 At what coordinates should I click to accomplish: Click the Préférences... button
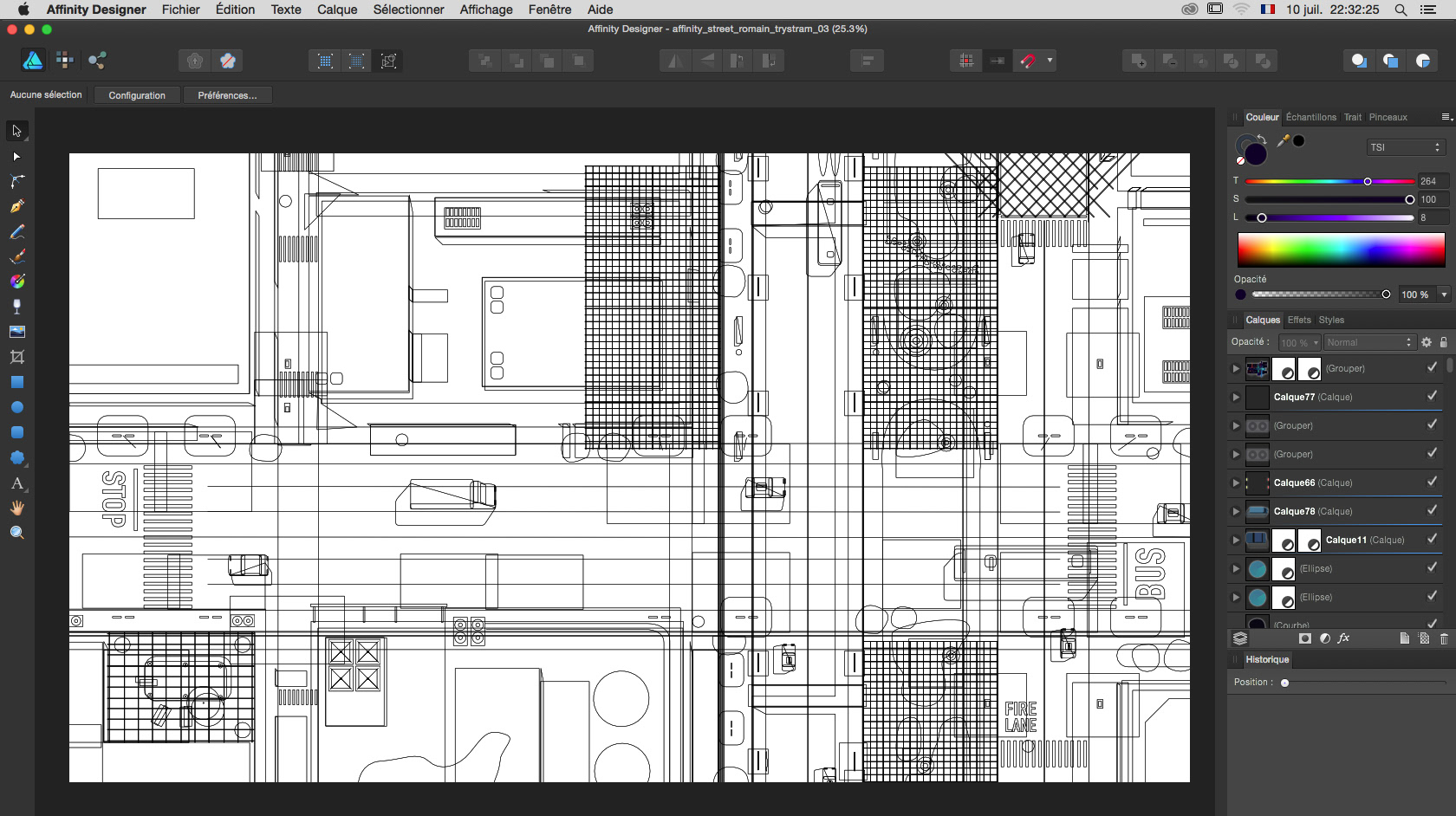coord(227,95)
